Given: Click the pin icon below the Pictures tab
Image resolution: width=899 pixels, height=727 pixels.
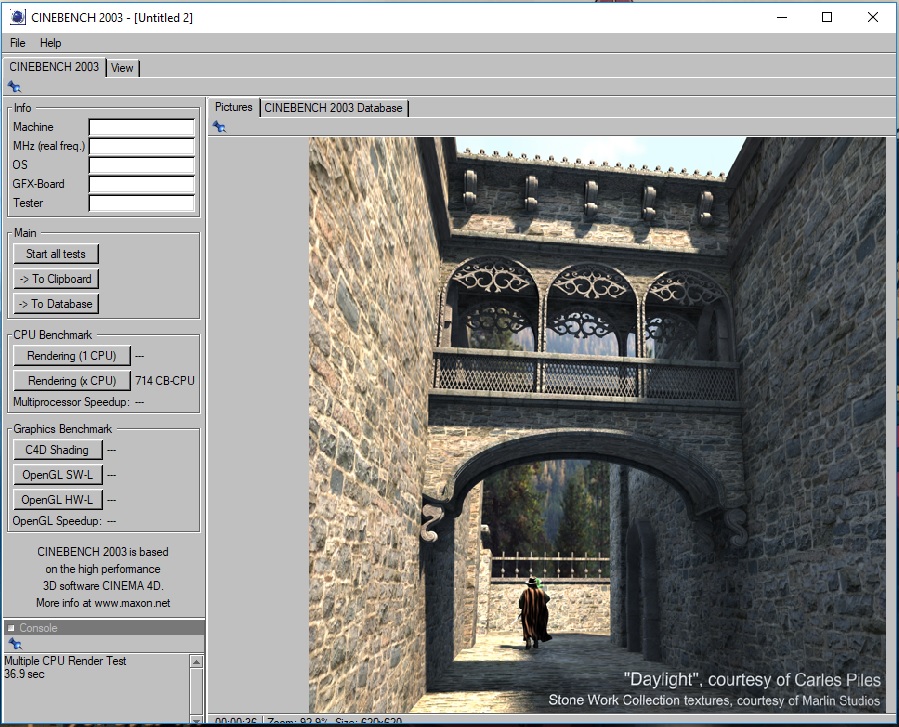Looking at the screenshot, I should [x=219, y=127].
